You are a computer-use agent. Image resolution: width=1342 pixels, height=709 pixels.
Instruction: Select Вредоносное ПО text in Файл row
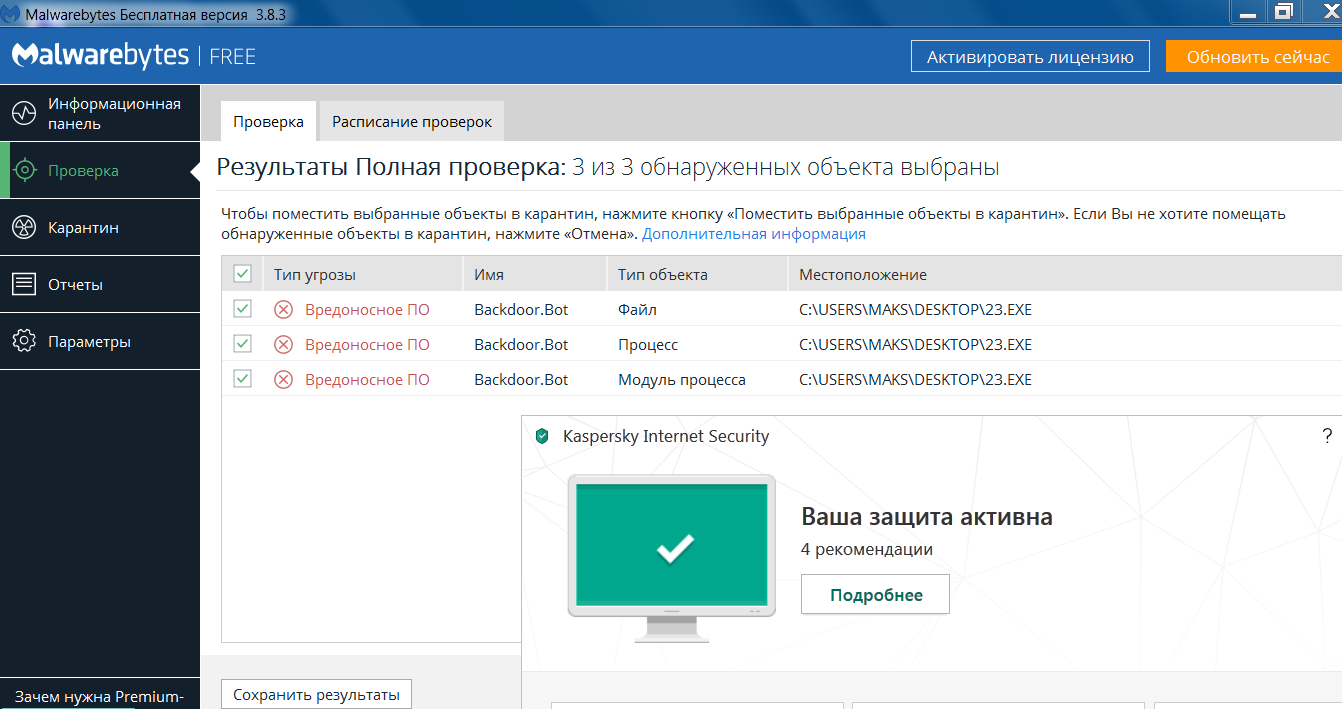click(367, 310)
